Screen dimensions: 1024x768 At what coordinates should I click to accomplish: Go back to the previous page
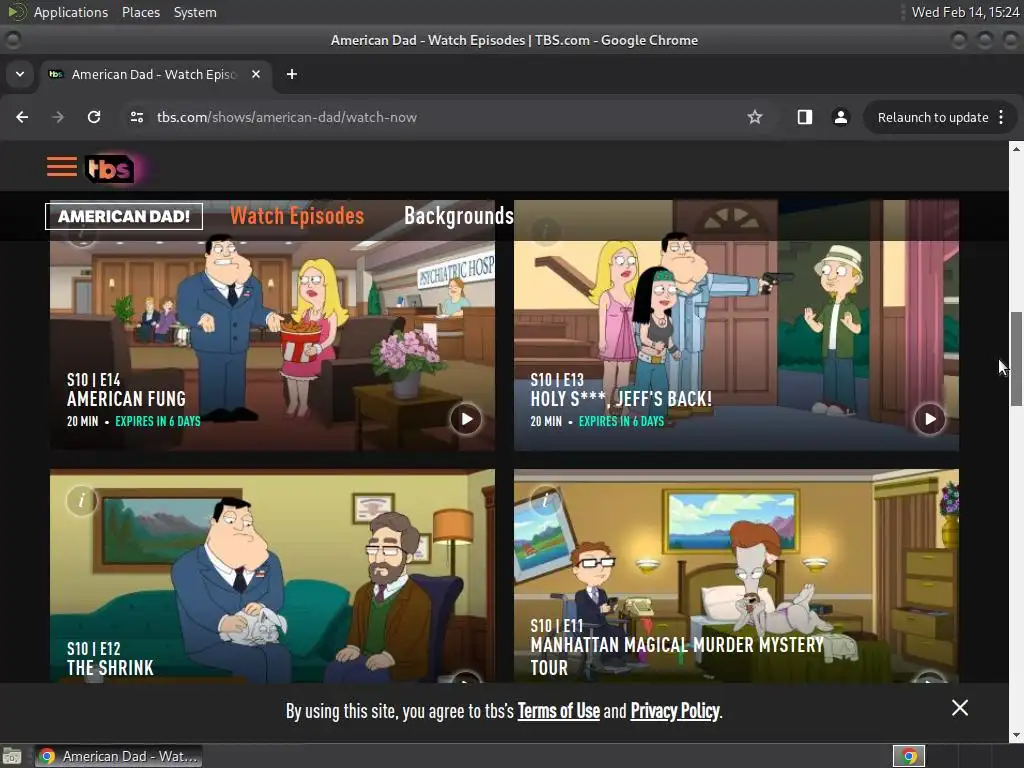click(22, 117)
